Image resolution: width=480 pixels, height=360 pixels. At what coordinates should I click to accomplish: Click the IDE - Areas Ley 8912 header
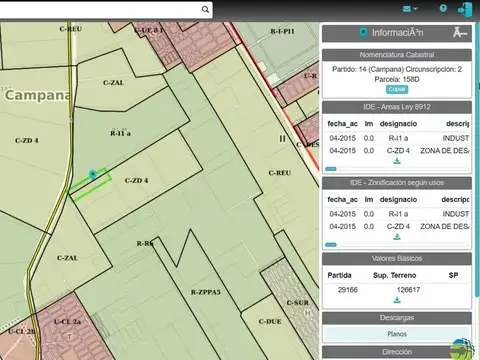[x=397, y=107]
